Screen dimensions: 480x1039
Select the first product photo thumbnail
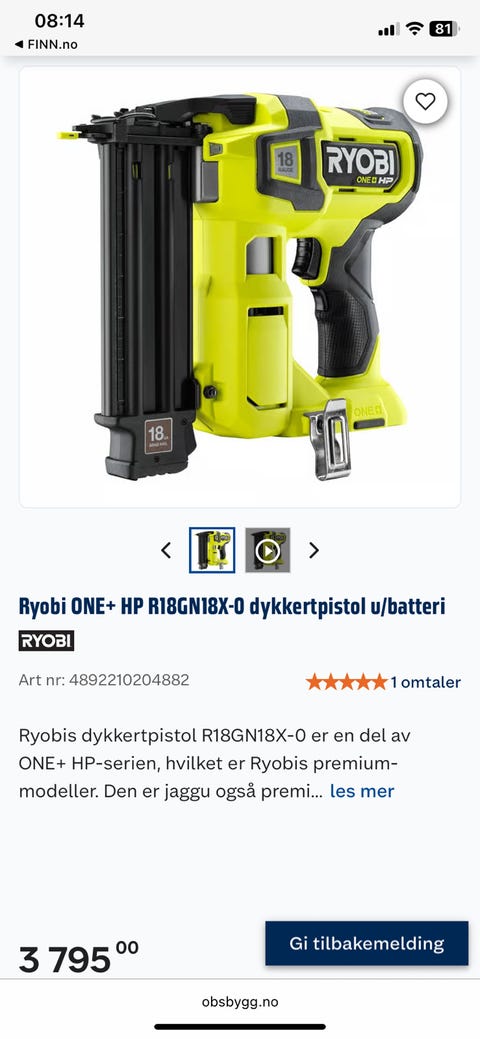click(x=212, y=550)
